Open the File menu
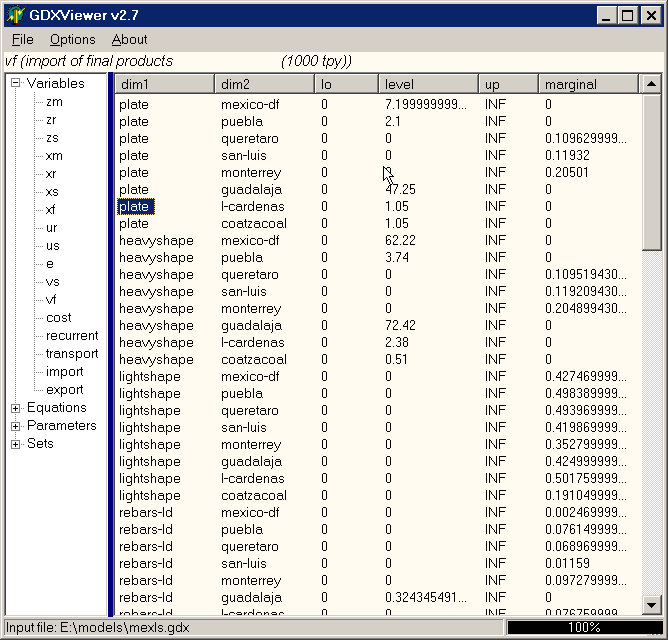The width and height of the screenshot is (668, 640). coord(22,39)
